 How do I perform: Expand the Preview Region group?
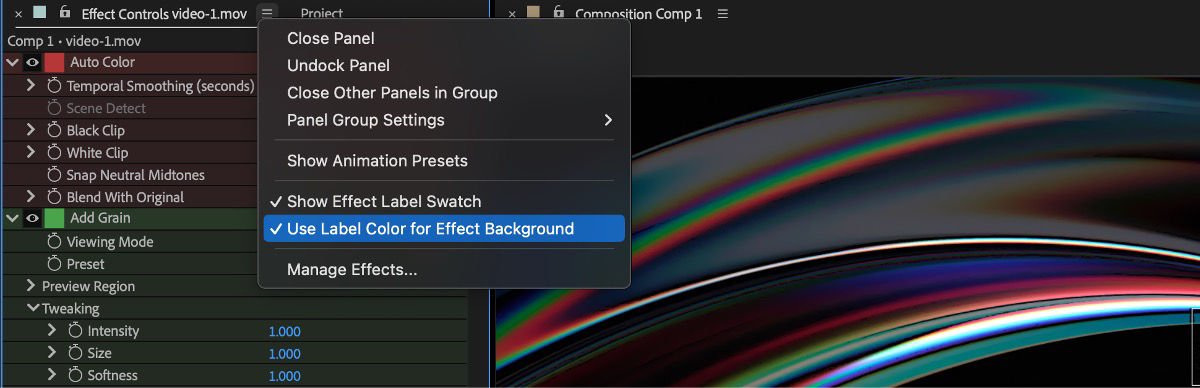click(x=31, y=286)
